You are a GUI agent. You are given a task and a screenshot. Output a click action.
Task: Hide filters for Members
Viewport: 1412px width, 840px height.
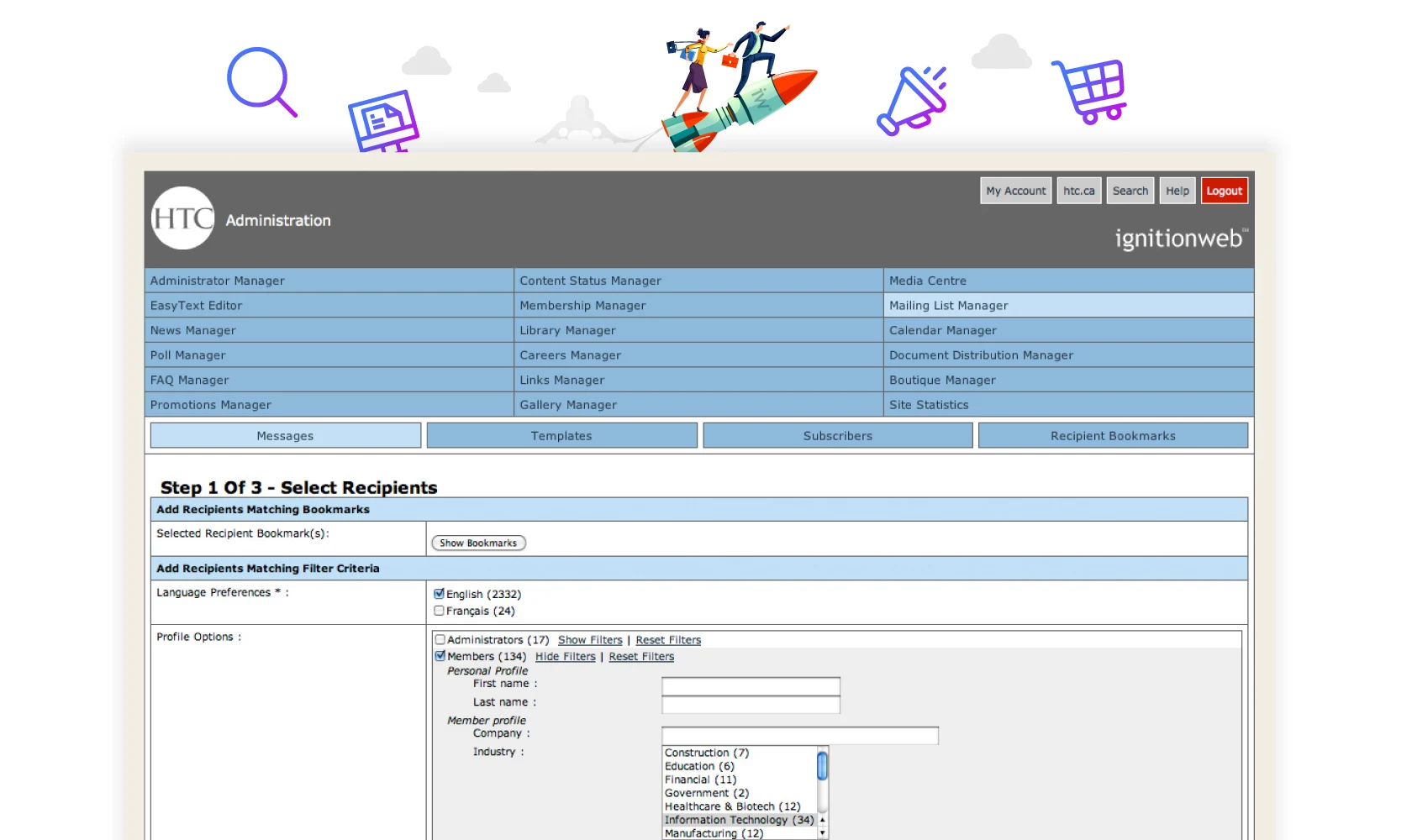click(565, 656)
